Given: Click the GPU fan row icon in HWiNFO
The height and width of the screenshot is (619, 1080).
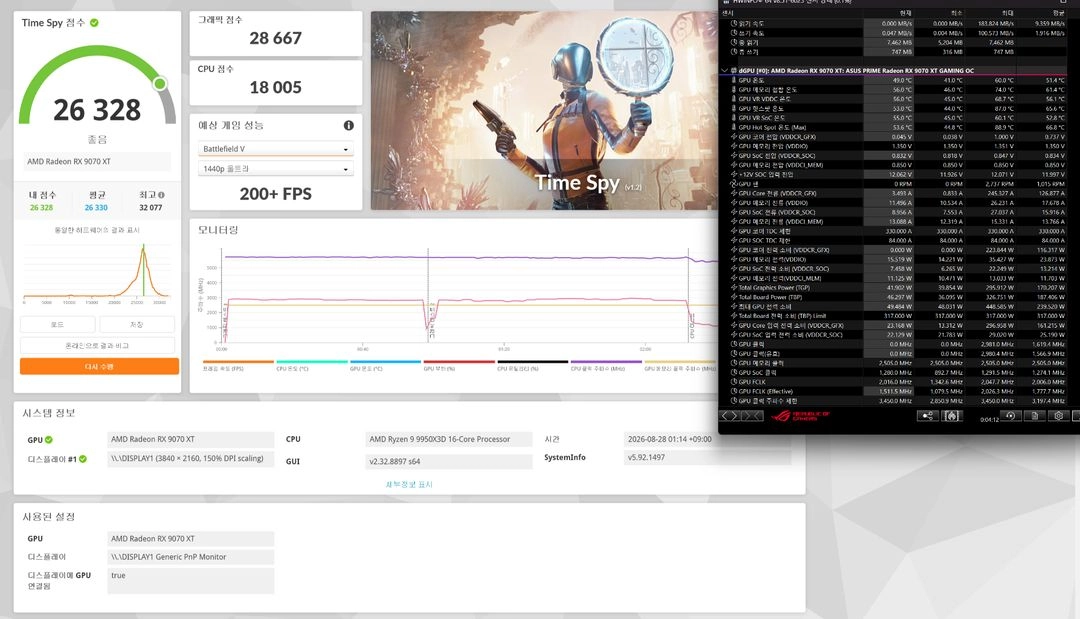Looking at the screenshot, I should coord(734,184).
